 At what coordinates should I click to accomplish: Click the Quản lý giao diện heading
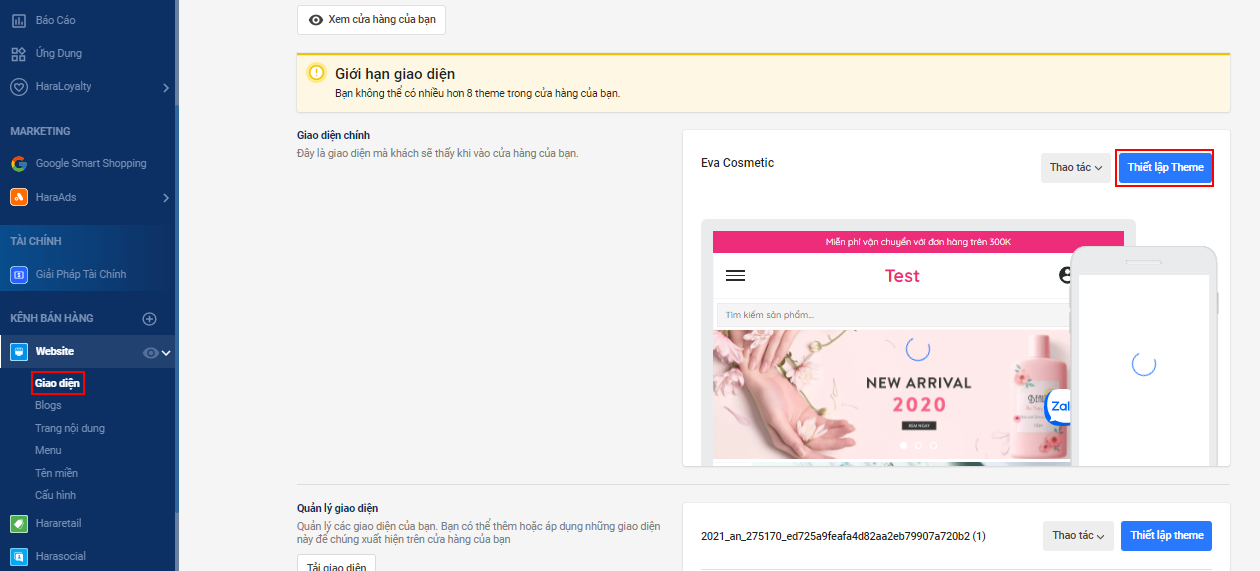(x=337, y=508)
